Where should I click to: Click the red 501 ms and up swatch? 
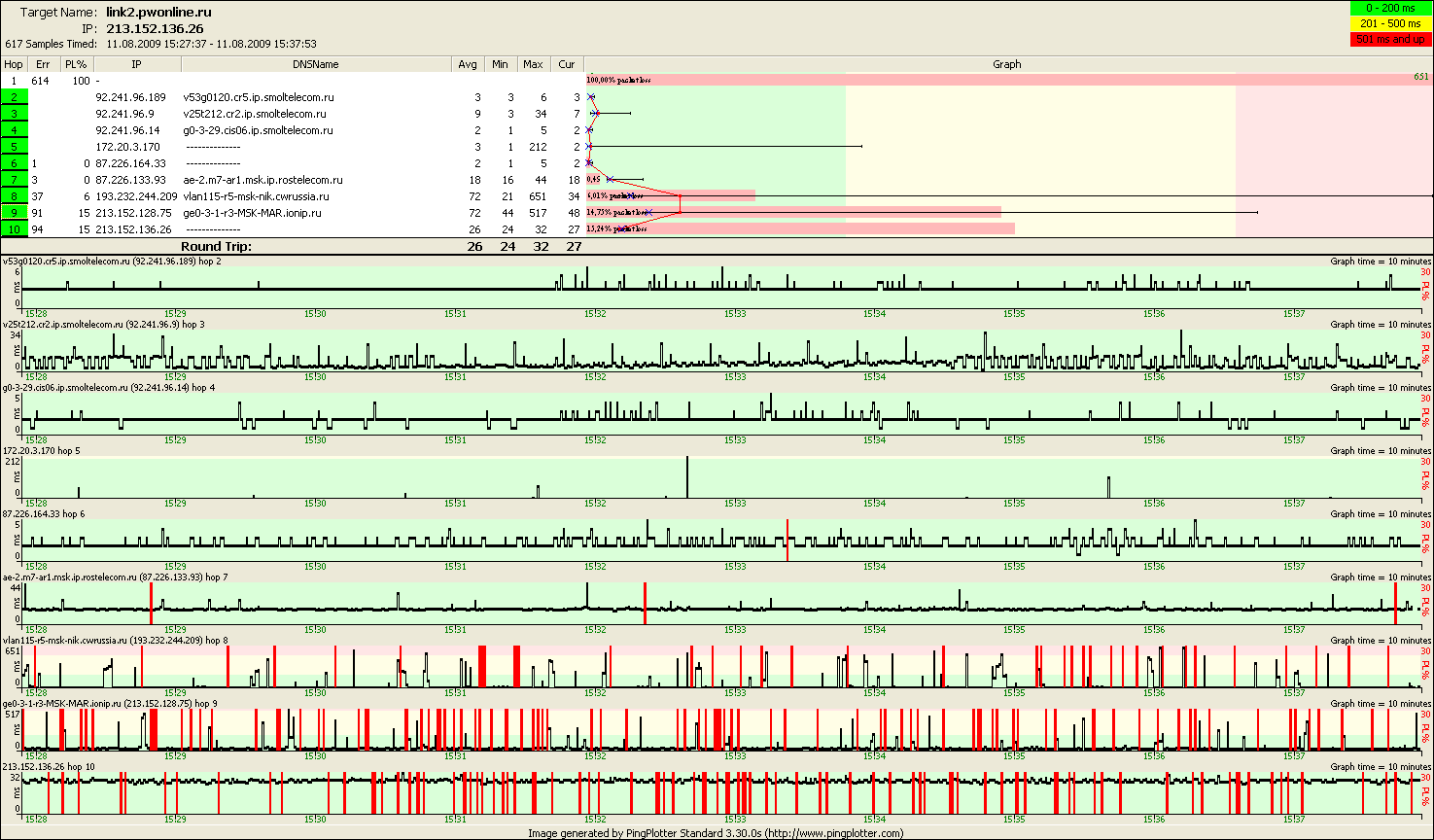click(x=1390, y=39)
